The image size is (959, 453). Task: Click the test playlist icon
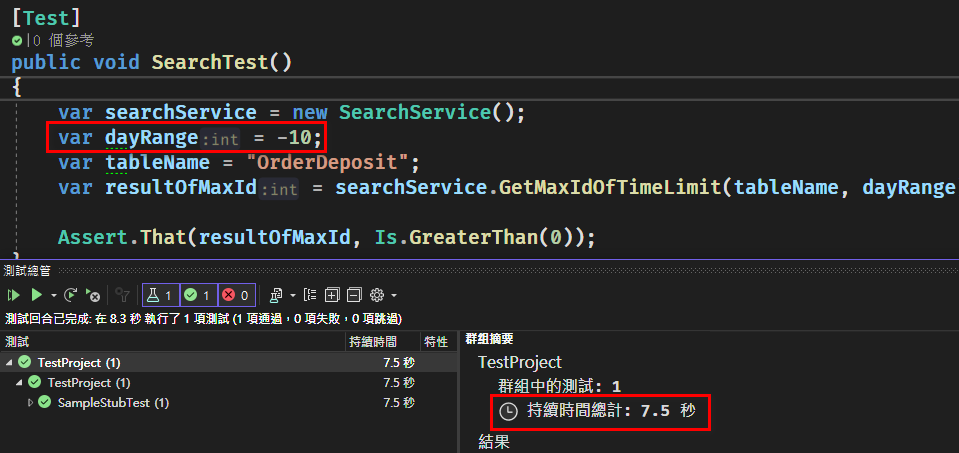[276, 295]
